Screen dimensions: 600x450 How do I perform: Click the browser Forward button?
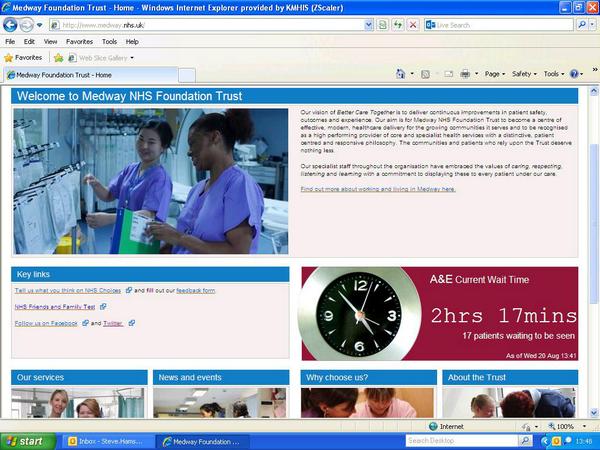[26, 25]
